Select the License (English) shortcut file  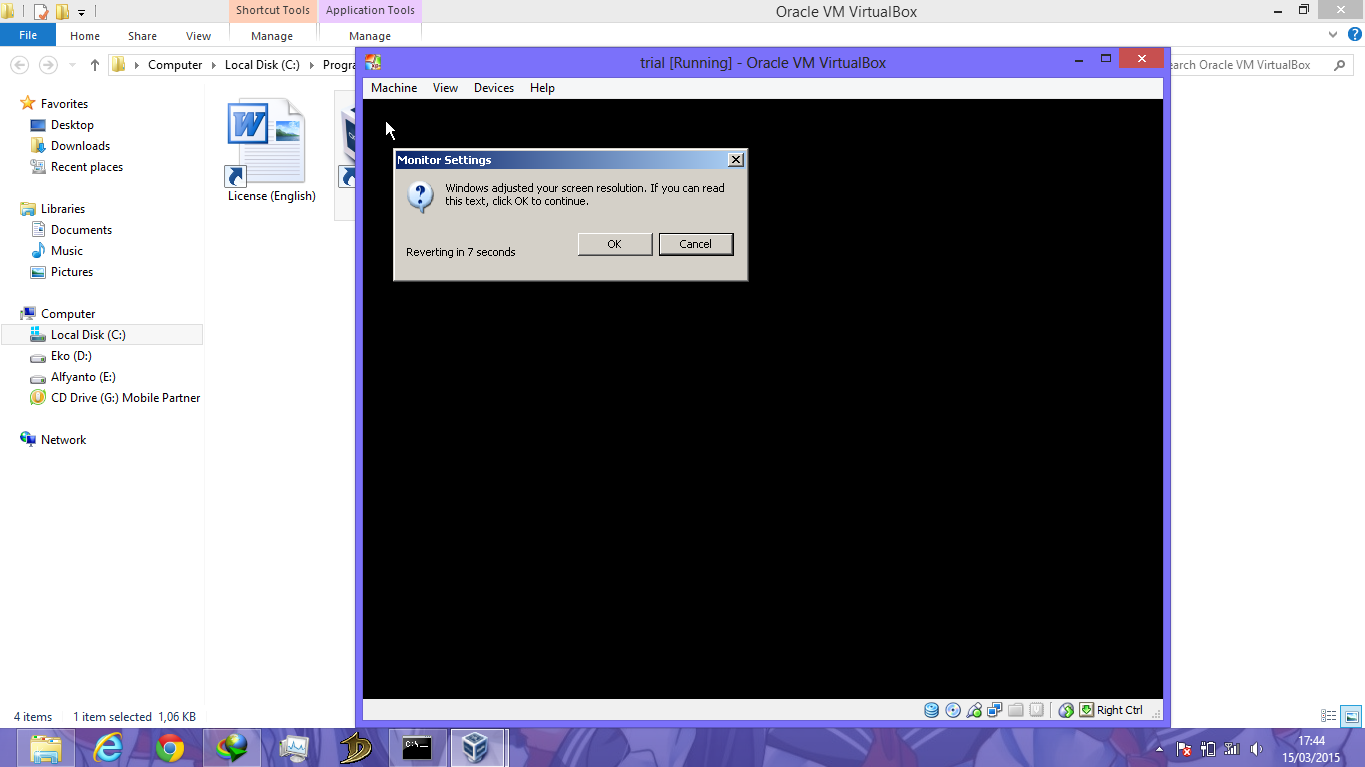coord(271,151)
